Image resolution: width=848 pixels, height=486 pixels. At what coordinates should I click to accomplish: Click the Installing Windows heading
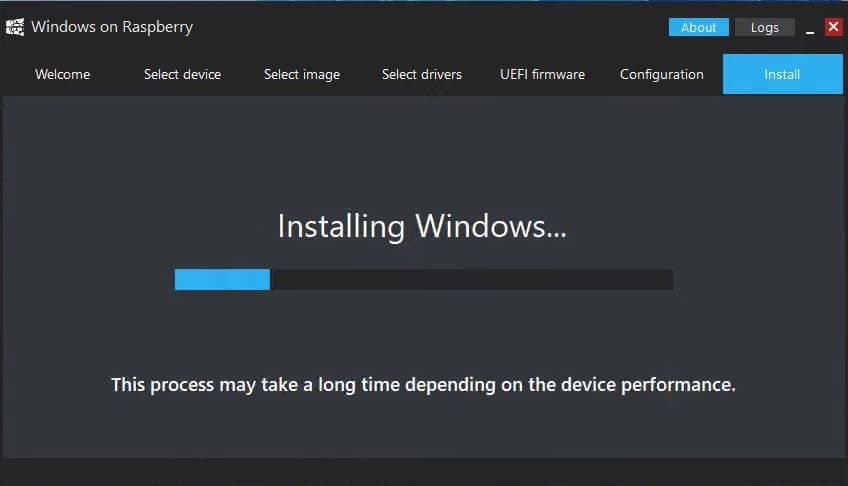click(x=422, y=226)
